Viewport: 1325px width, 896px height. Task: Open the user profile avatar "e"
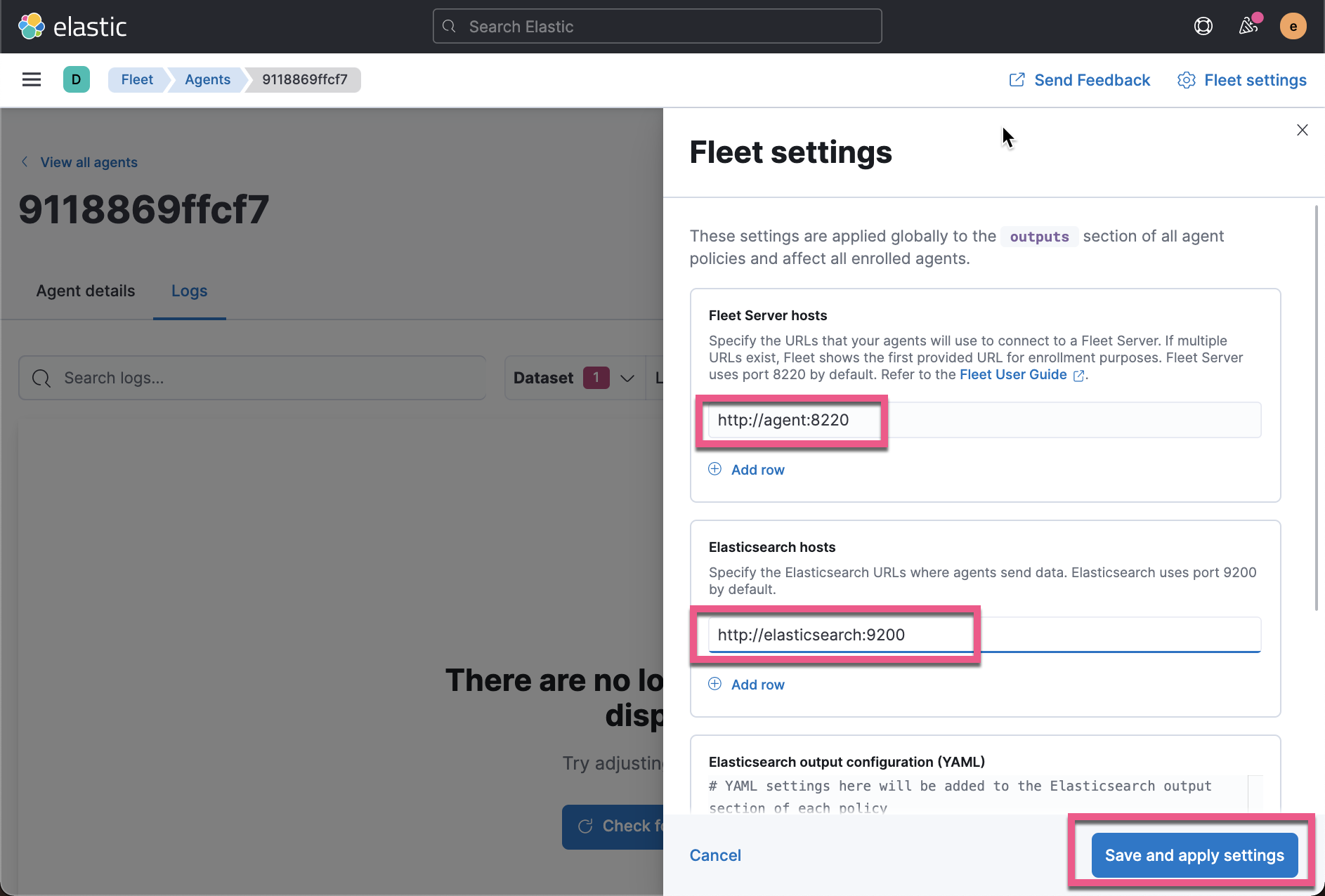coord(1293,26)
